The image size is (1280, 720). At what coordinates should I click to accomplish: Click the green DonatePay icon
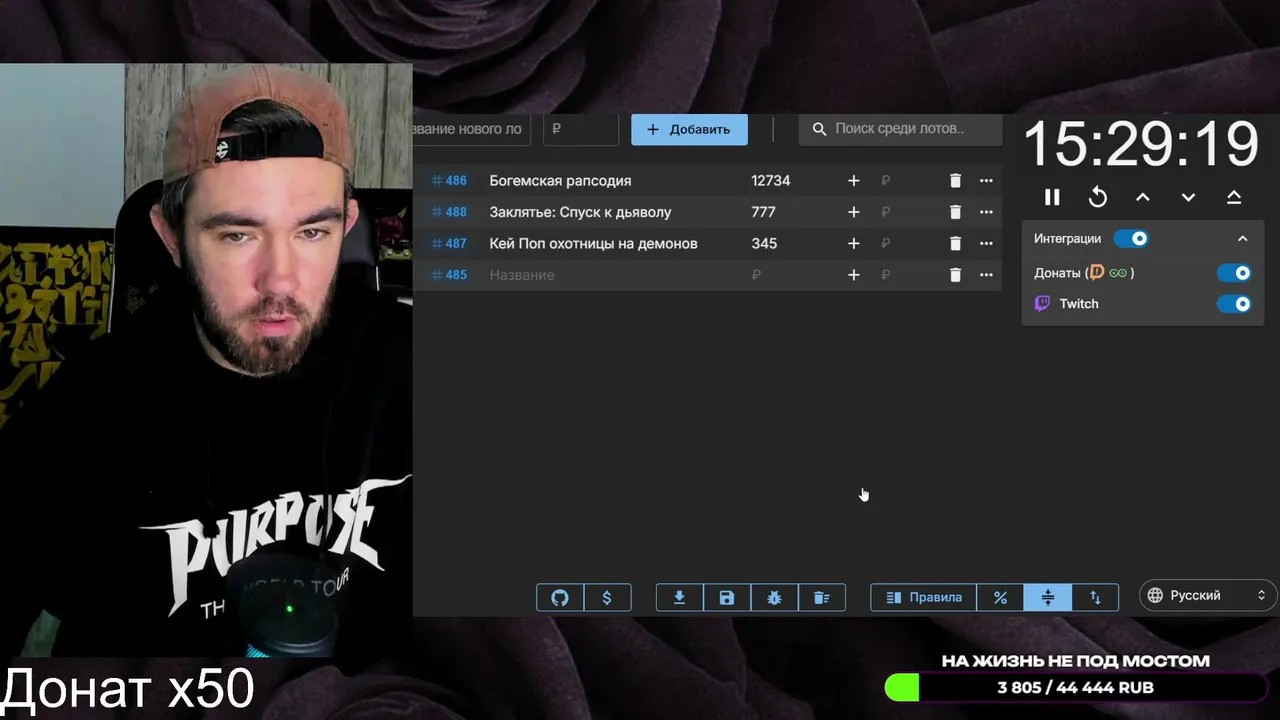coord(1118,273)
